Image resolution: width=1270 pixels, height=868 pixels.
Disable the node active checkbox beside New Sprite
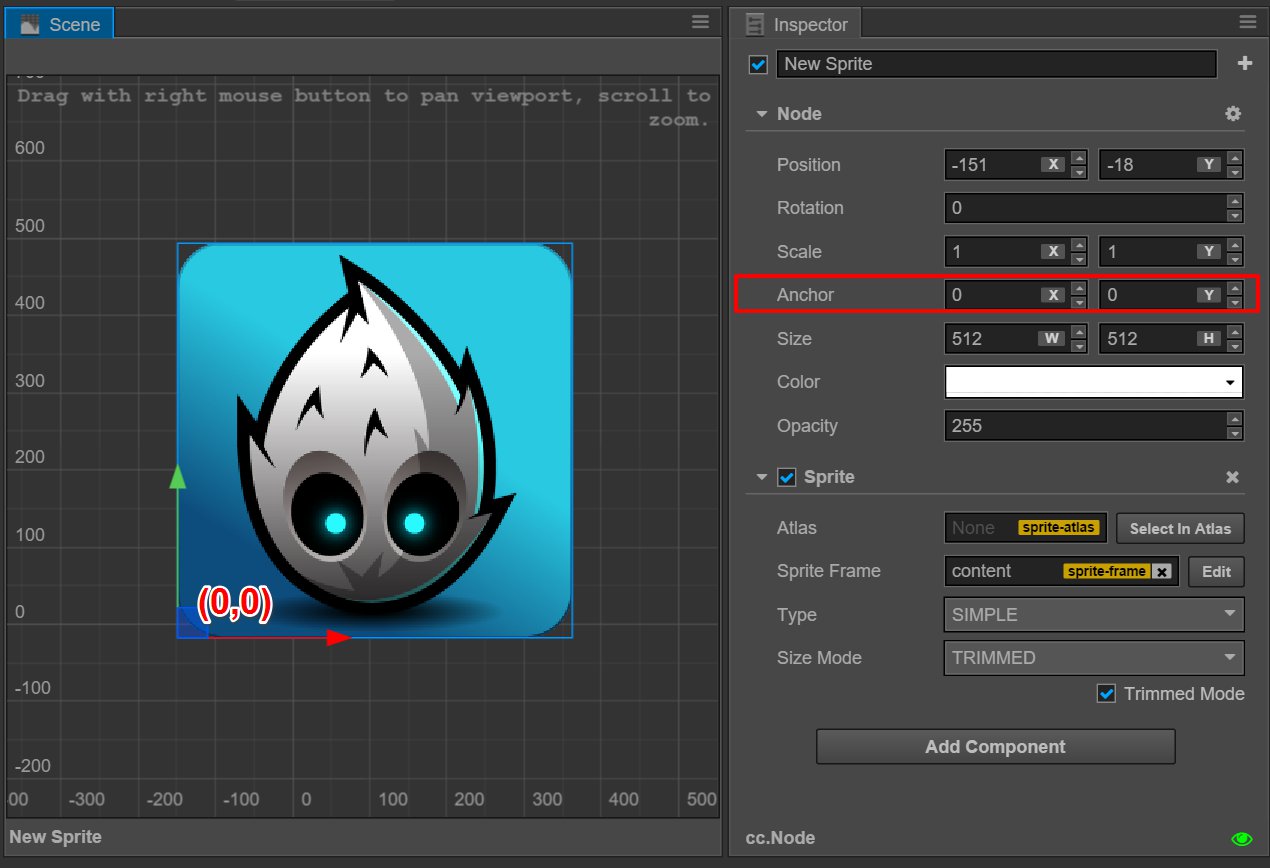point(758,65)
